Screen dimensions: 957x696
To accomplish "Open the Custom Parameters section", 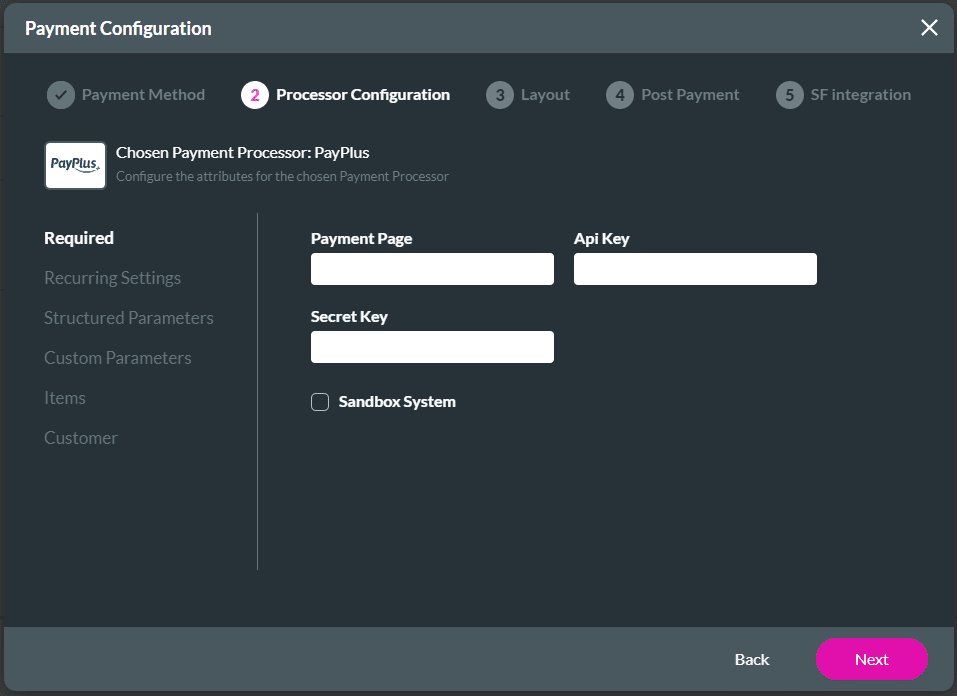I will click(117, 358).
